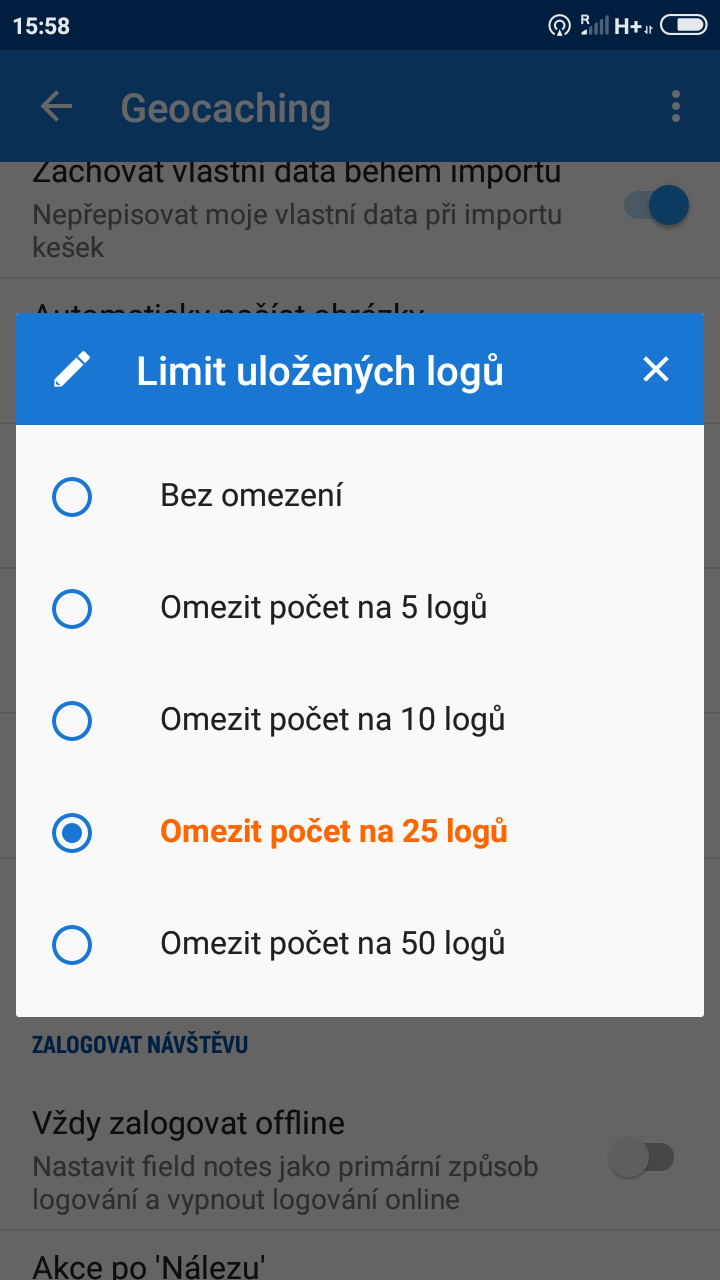Choose radio button for 5 logů limit
Screen dimensions: 720x1280
point(72,608)
